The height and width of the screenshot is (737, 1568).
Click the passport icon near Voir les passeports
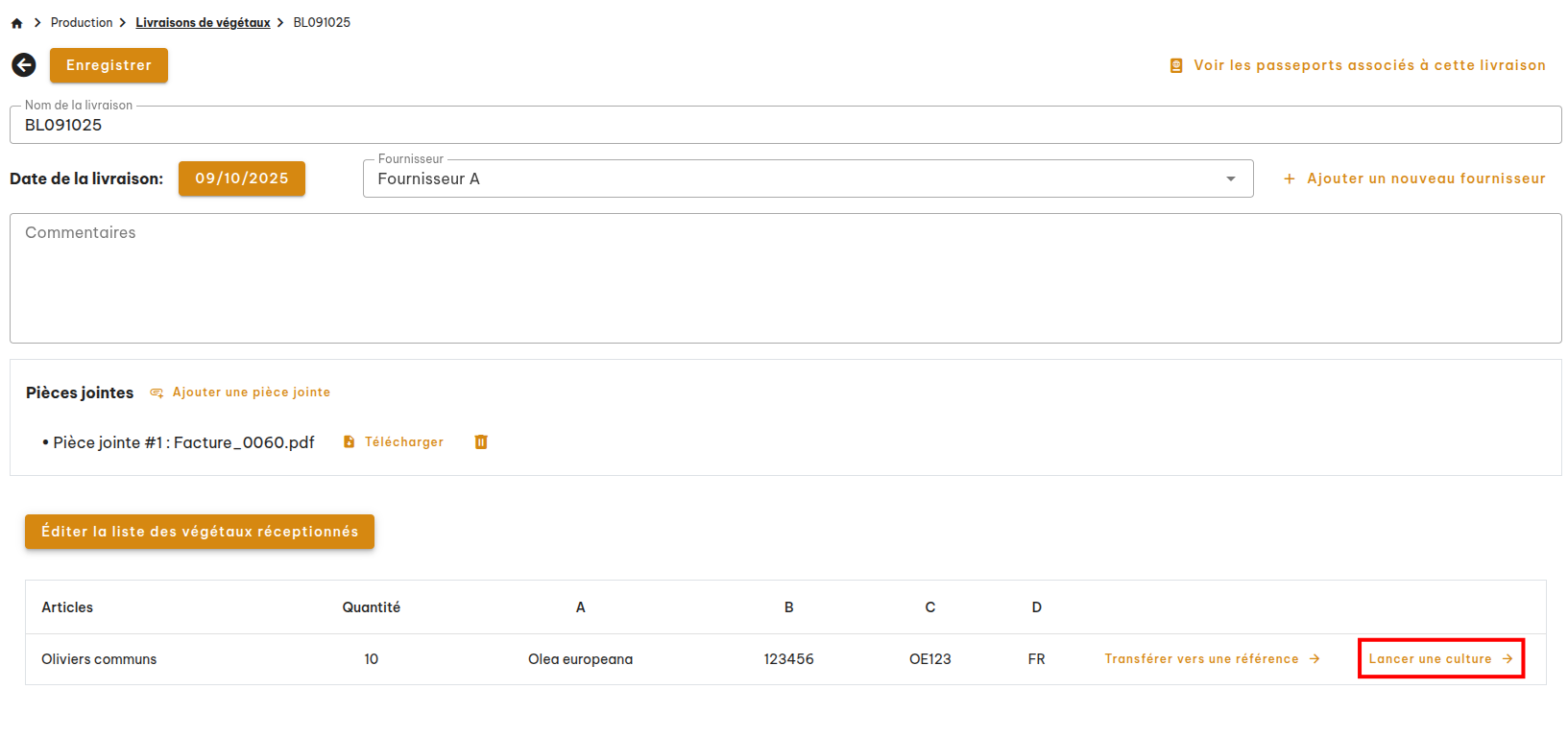click(1176, 65)
